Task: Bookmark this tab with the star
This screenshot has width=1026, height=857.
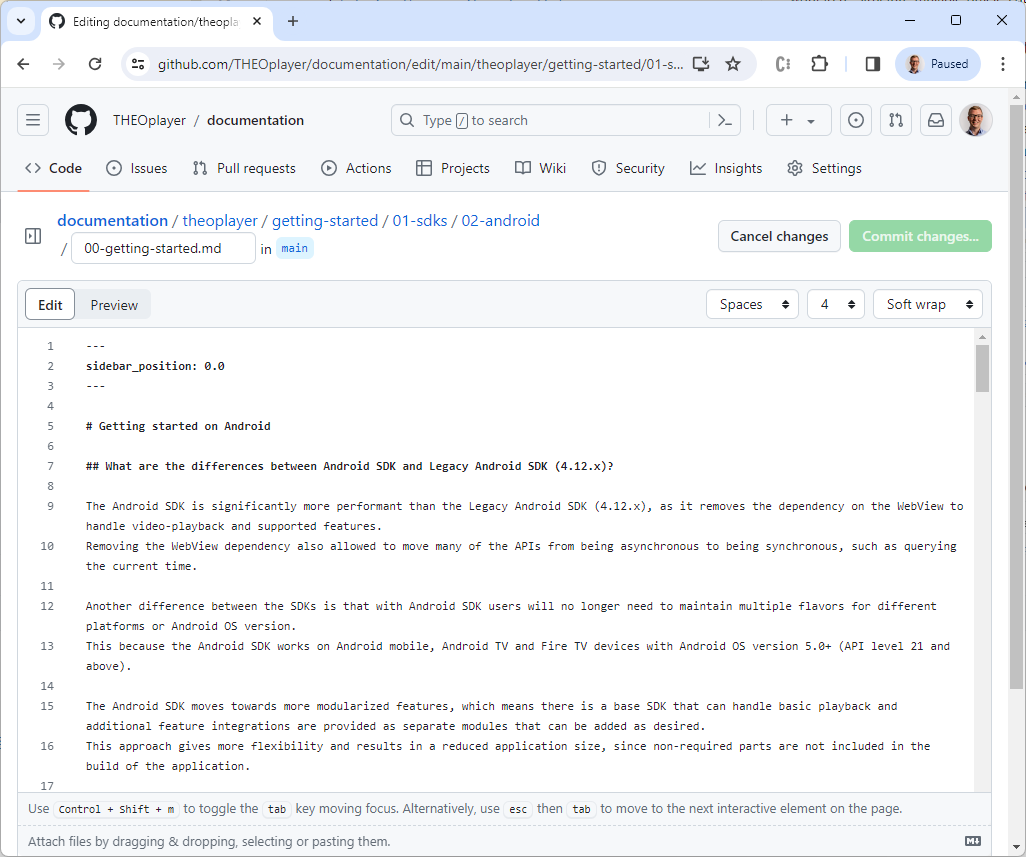Action: 733,64
